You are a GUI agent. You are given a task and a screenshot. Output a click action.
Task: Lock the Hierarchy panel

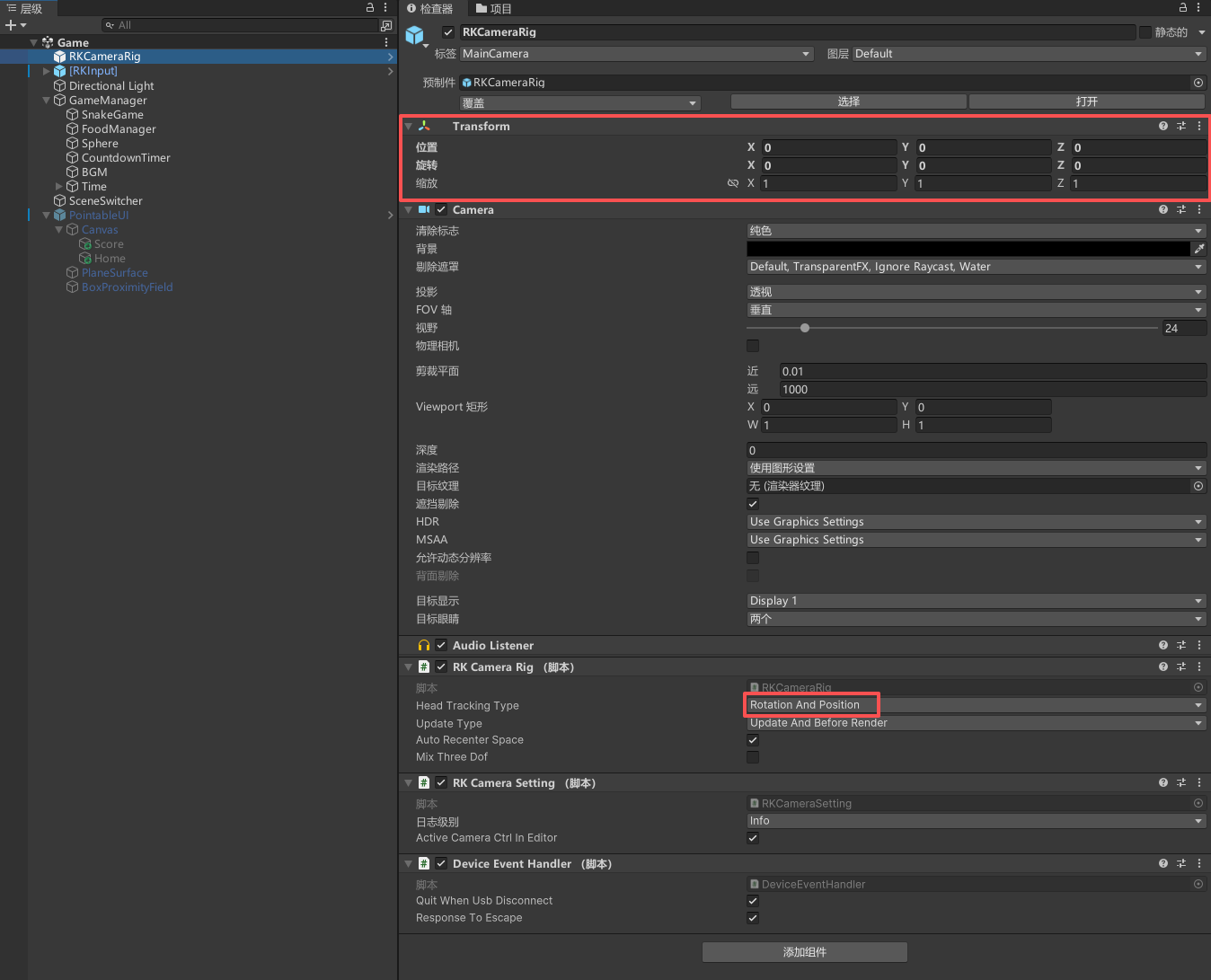(369, 7)
